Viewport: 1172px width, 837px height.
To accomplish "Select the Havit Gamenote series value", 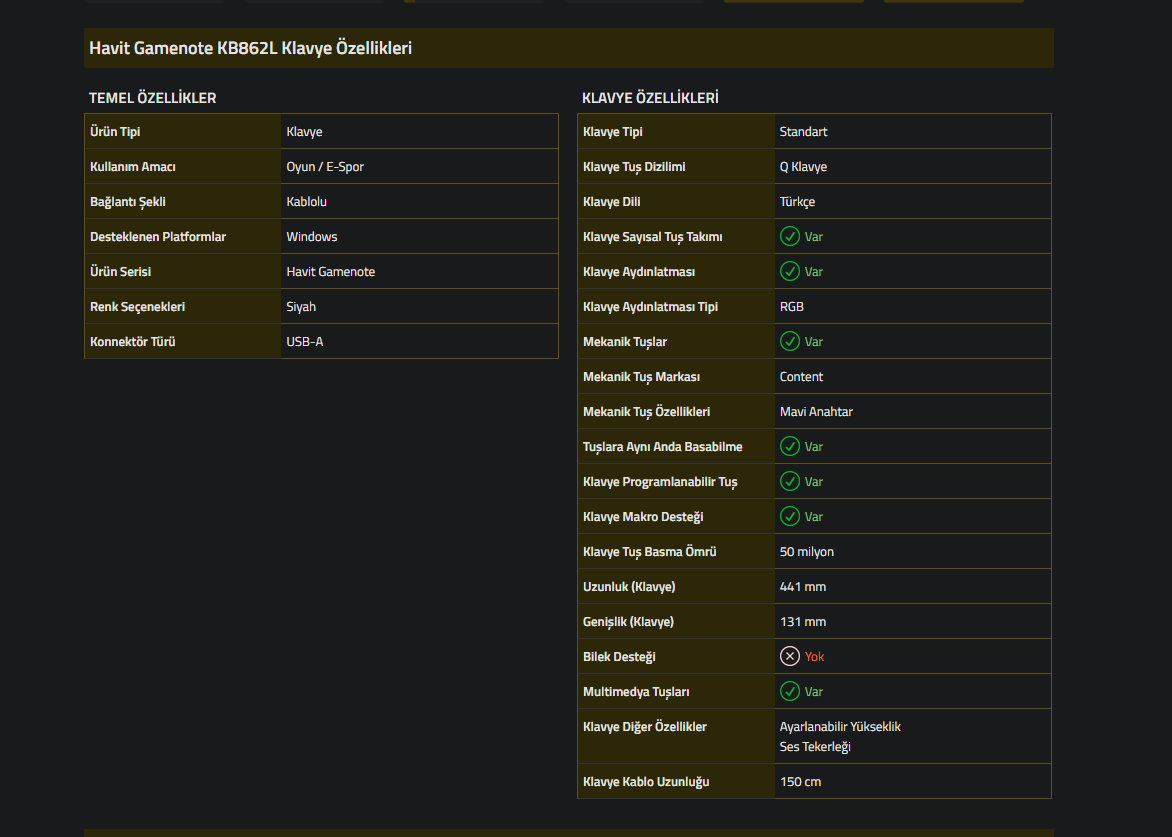I will (x=330, y=272).
